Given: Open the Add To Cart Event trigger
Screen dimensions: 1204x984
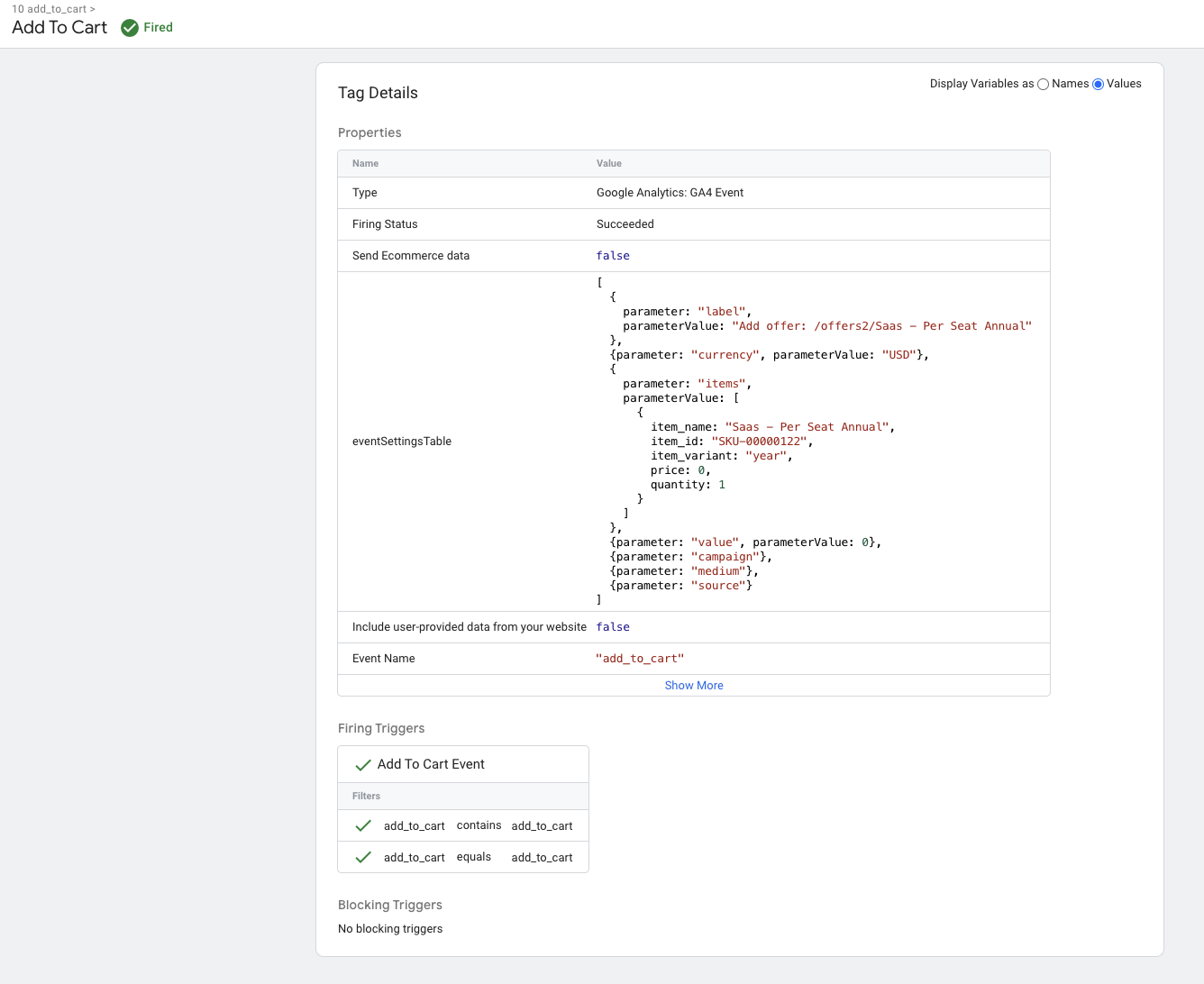Looking at the screenshot, I should (431, 764).
